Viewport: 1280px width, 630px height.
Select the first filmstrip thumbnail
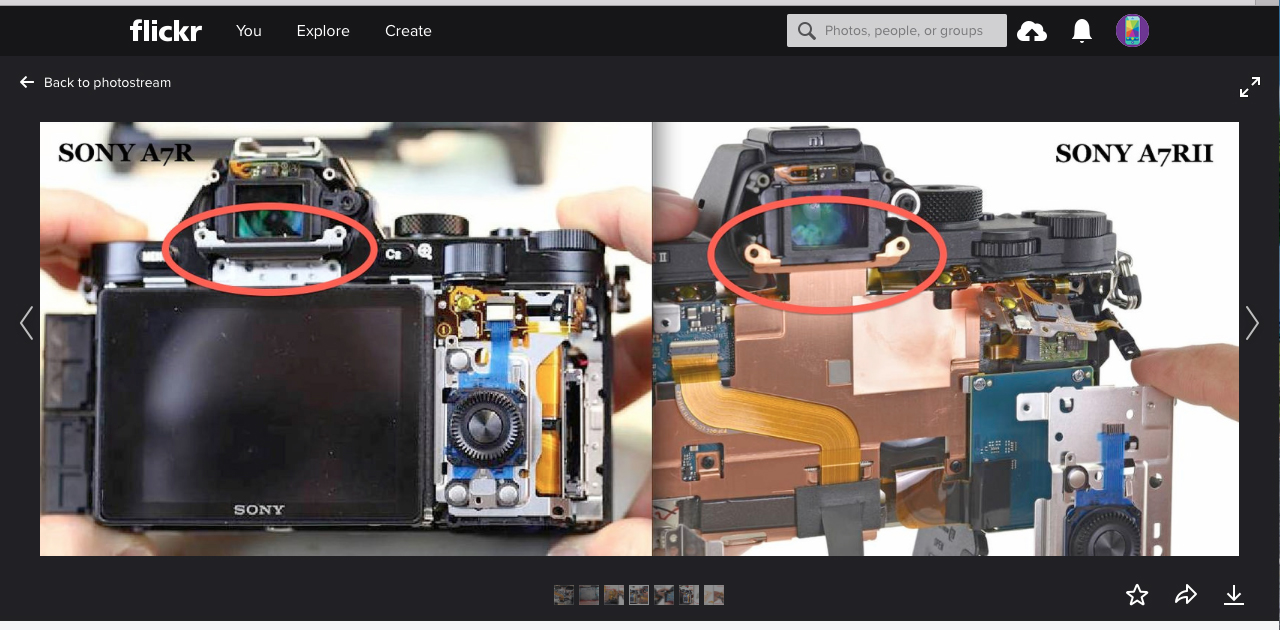pos(563,595)
